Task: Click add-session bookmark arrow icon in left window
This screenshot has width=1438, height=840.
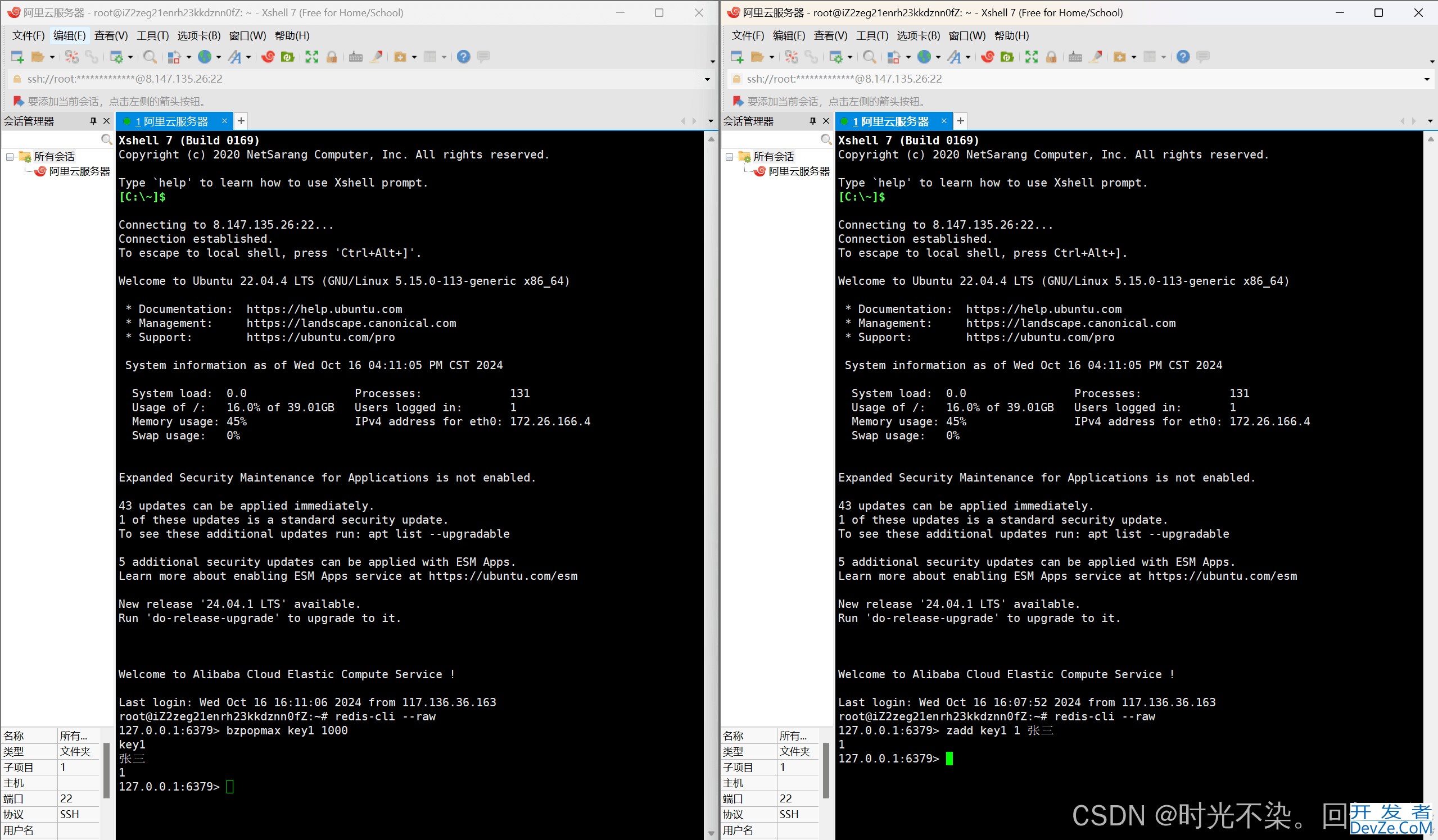Action: pyautogui.click(x=18, y=101)
